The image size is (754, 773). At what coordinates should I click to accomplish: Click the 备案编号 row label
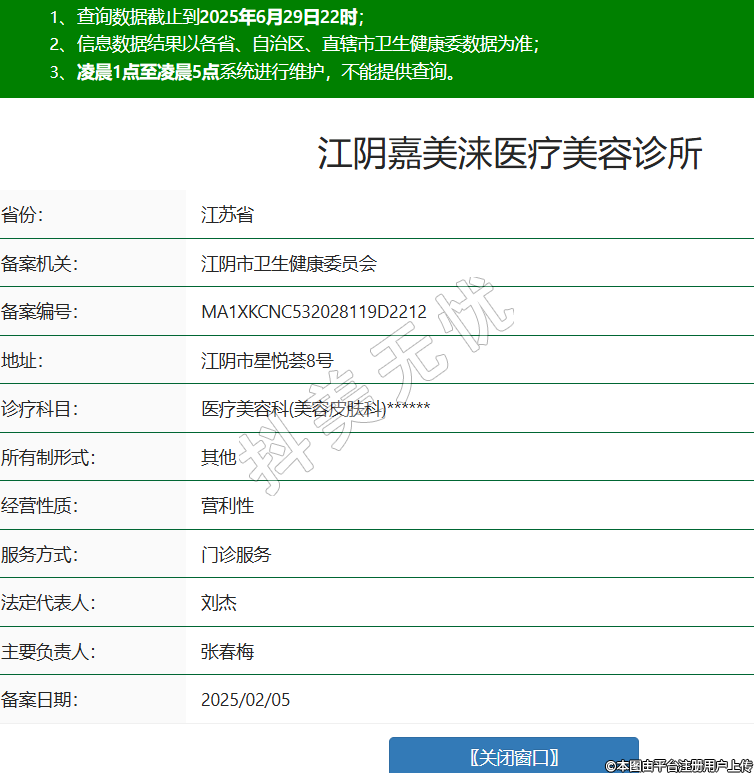pyautogui.click(x=40, y=312)
